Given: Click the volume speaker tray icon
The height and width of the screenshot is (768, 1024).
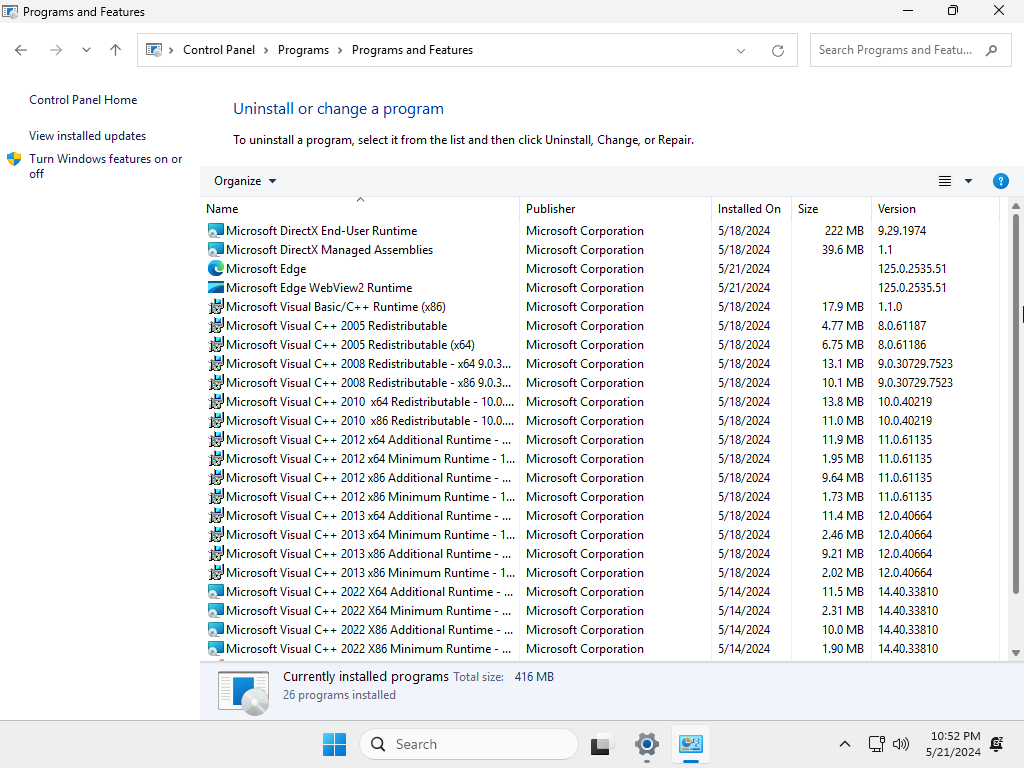Looking at the screenshot, I should (x=901, y=744).
